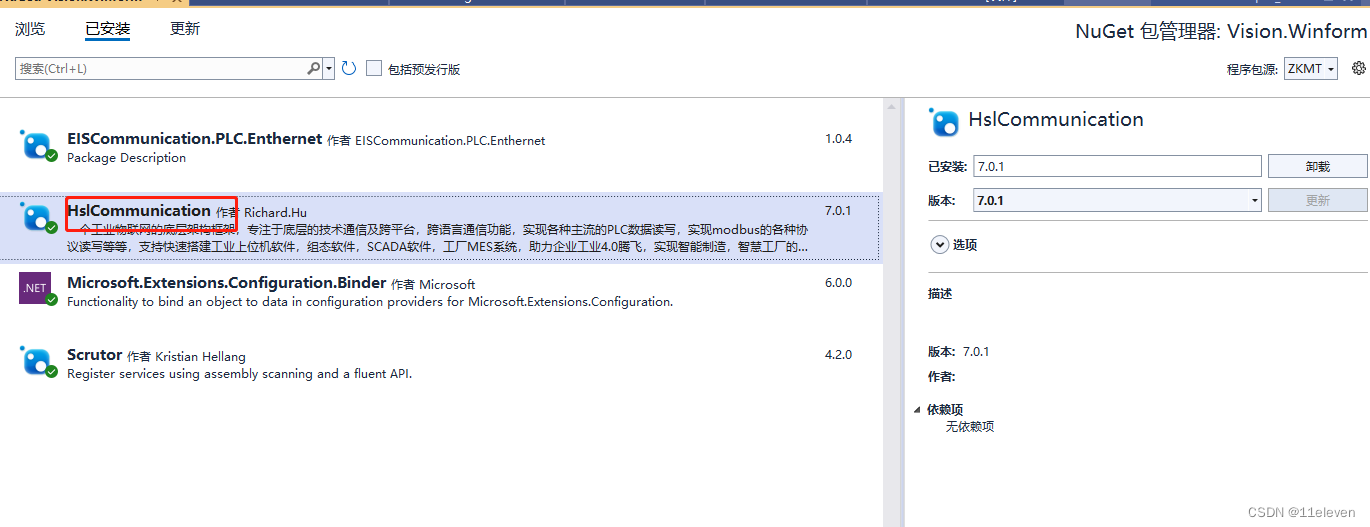Open the 浏览 tab

tap(30, 29)
